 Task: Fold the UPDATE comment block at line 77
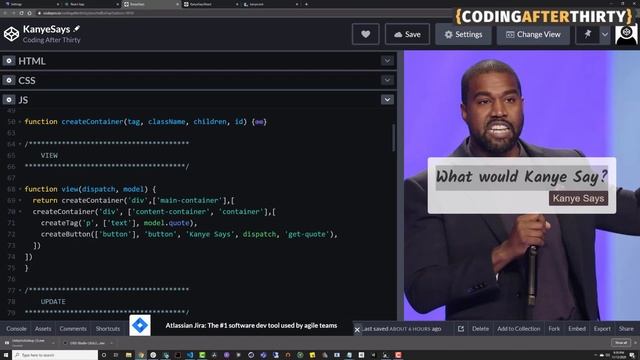pyautogui.click(x=20, y=290)
